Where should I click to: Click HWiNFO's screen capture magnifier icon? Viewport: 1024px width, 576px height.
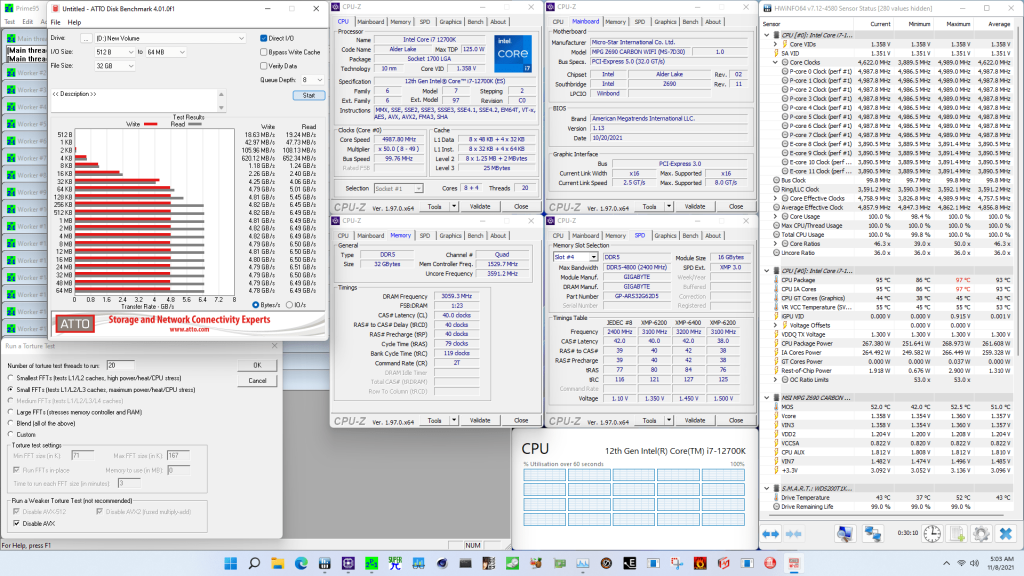coord(844,533)
